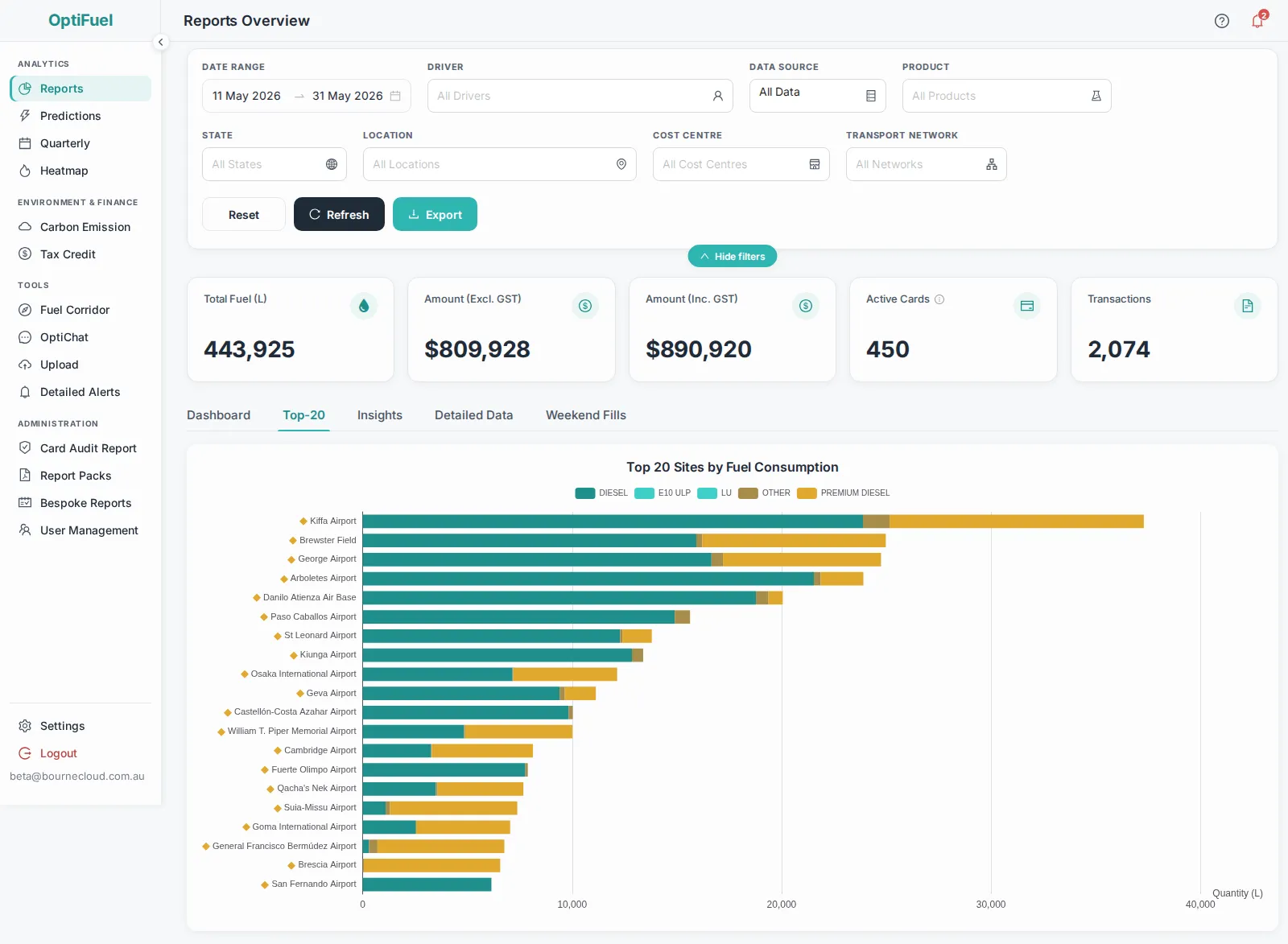The image size is (1288, 944).
Task: Click the Amount (Inc. GST) dollar icon
Action: 806,306
